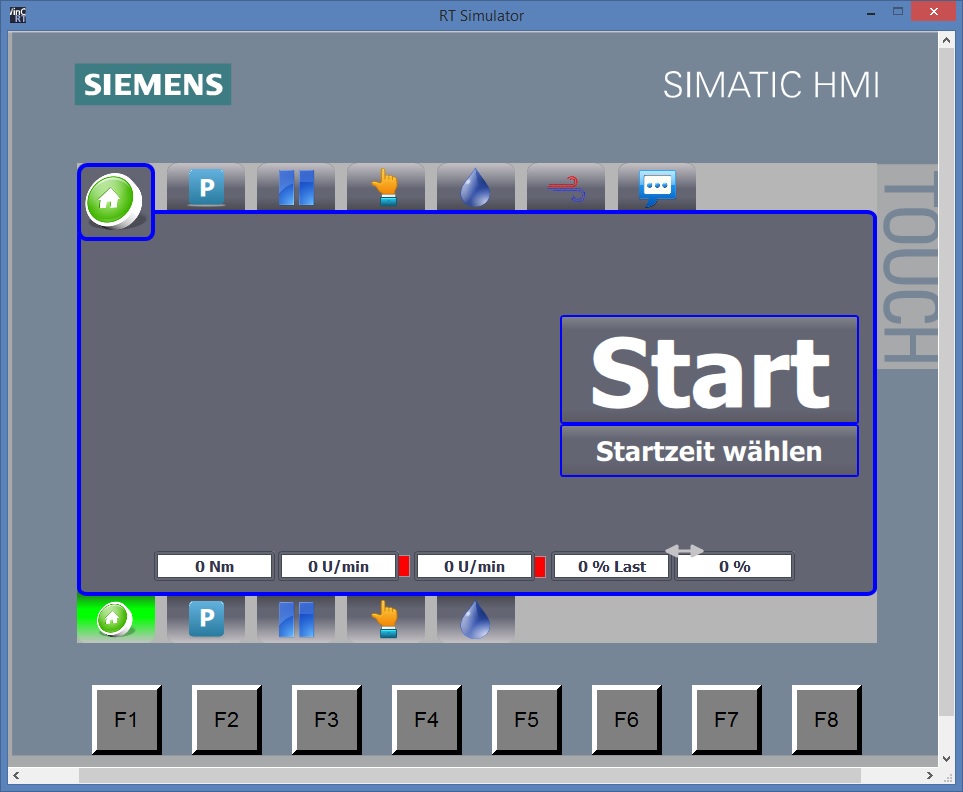Click the vertical scrollbar down arrow
This screenshot has height=792, width=963.
946,758
